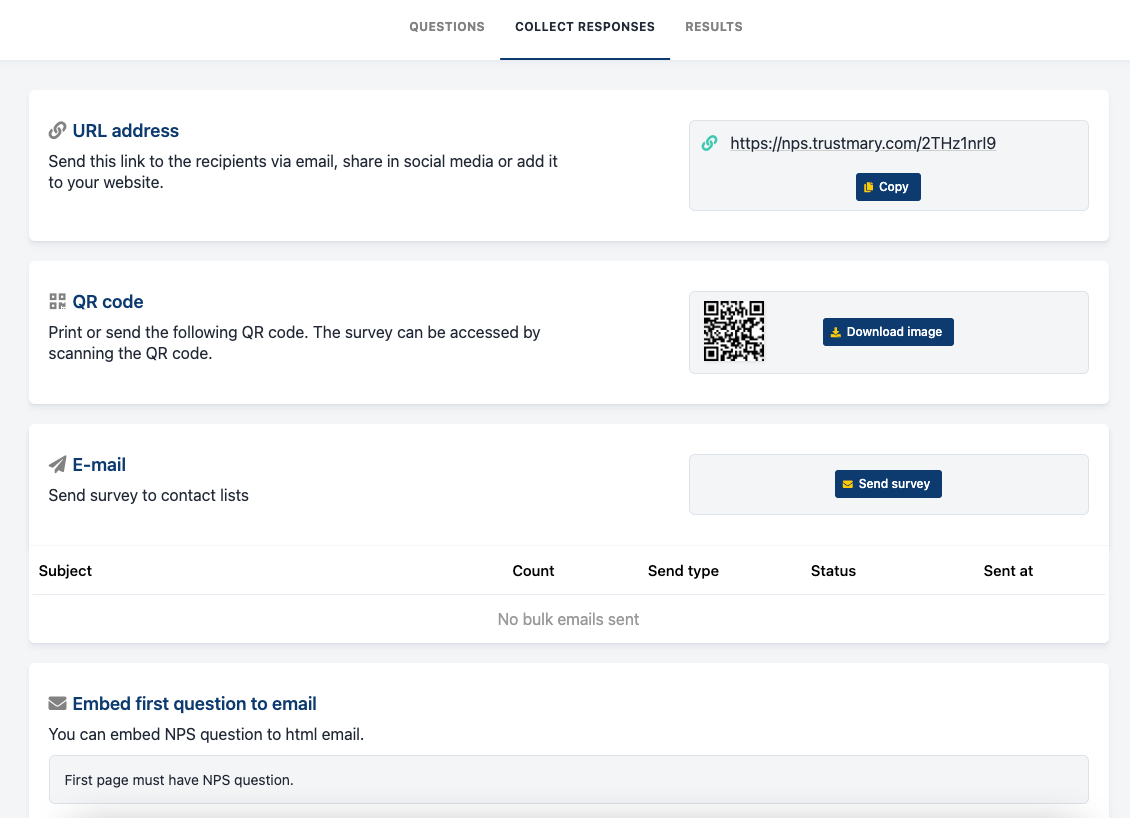Click the Count column header
Viewport: 1130px width, 818px height.
pyautogui.click(x=533, y=571)
